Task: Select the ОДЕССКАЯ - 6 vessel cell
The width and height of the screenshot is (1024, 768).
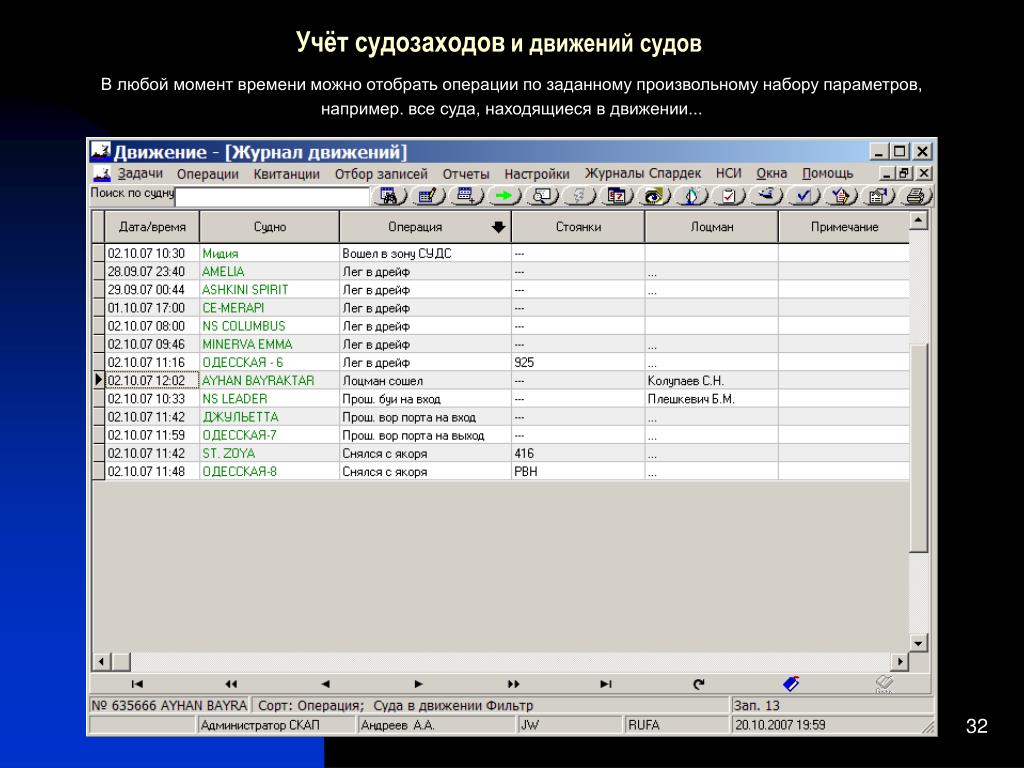Action: pos(269,362)
